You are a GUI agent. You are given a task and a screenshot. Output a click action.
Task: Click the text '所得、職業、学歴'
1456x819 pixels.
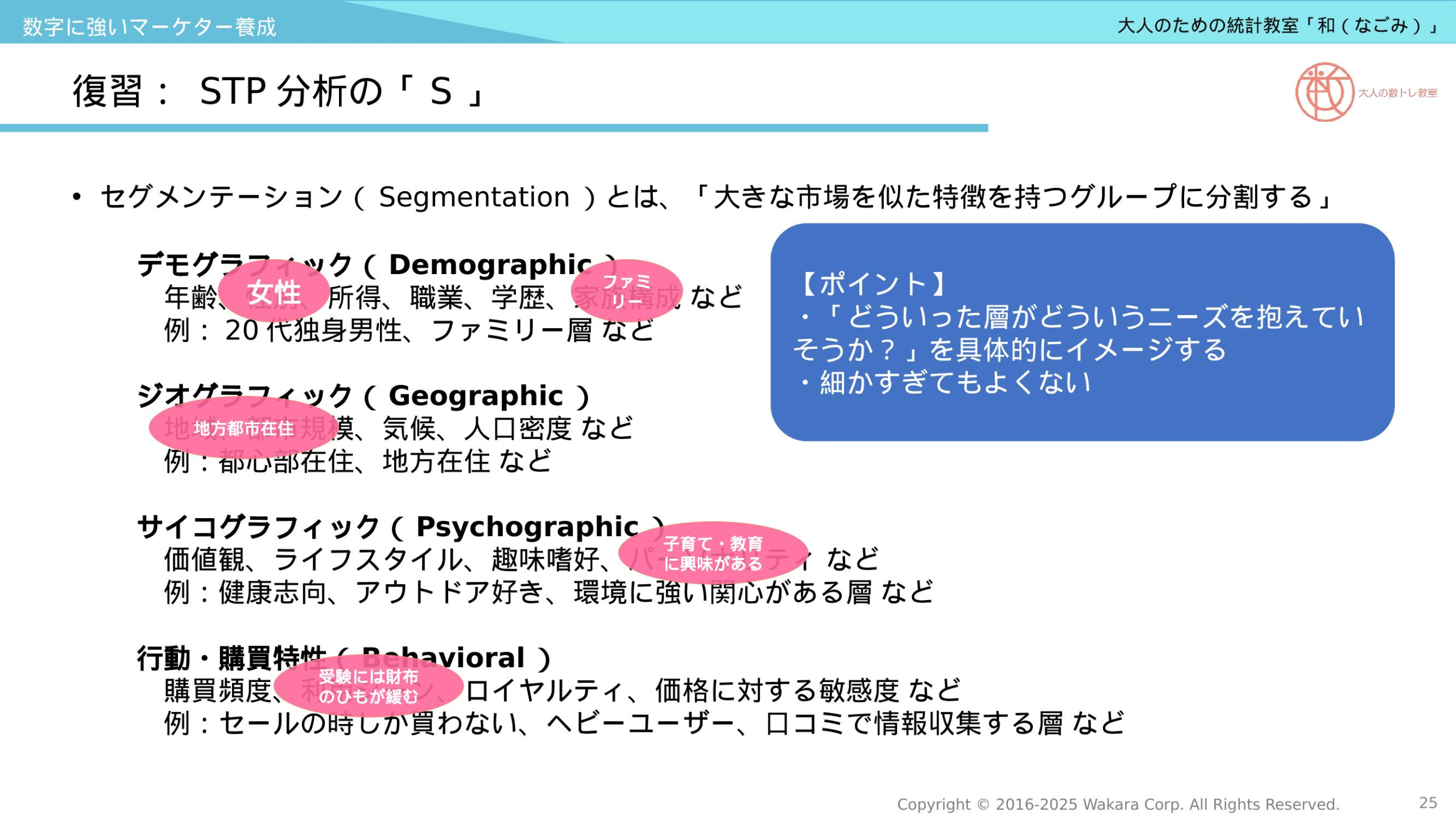pos(437,297)
